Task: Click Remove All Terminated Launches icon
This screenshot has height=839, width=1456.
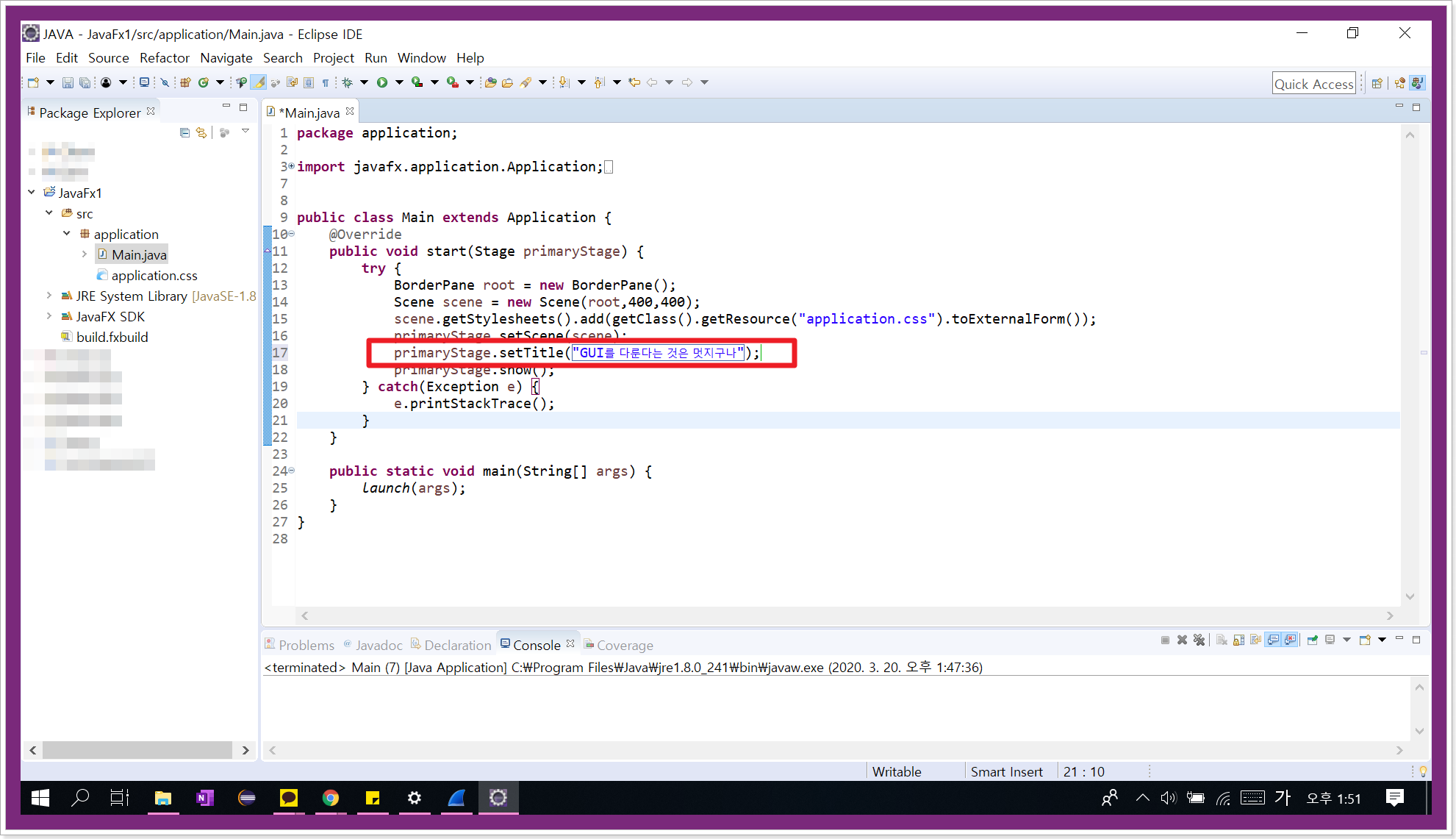Action: pos(1199,640)
